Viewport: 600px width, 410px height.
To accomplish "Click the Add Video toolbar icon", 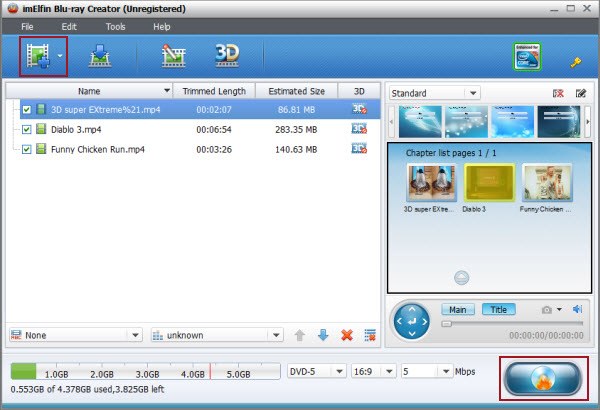I will click(x=38, y=56).
